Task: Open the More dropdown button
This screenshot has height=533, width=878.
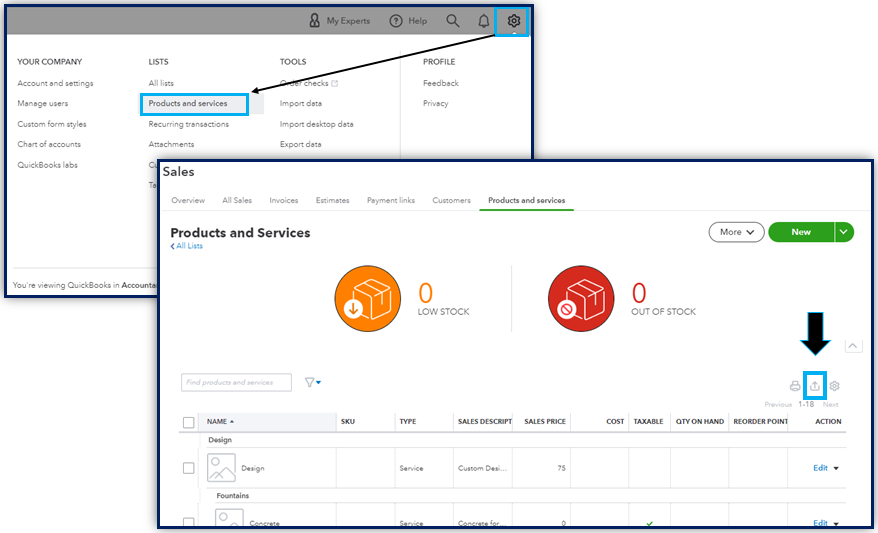Action: click(x=736, y=232)
